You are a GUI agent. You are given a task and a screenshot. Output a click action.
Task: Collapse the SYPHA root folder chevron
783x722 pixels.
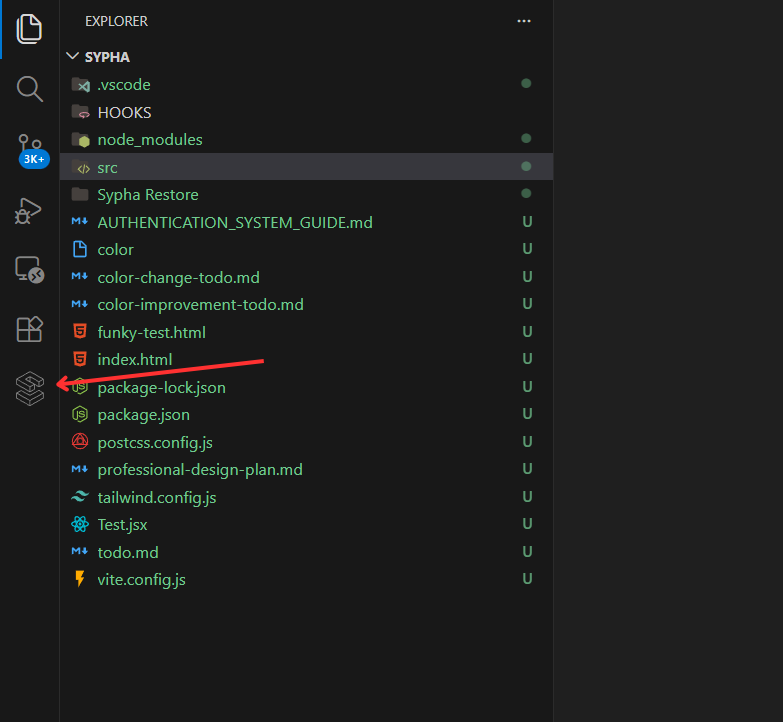tap(72, 56)
